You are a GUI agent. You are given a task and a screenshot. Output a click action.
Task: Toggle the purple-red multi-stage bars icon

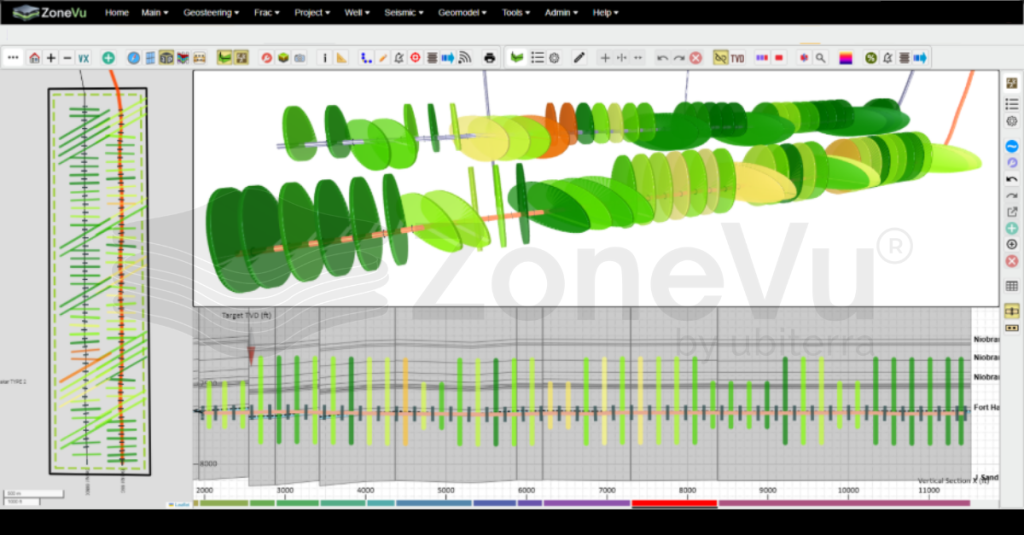762,58
